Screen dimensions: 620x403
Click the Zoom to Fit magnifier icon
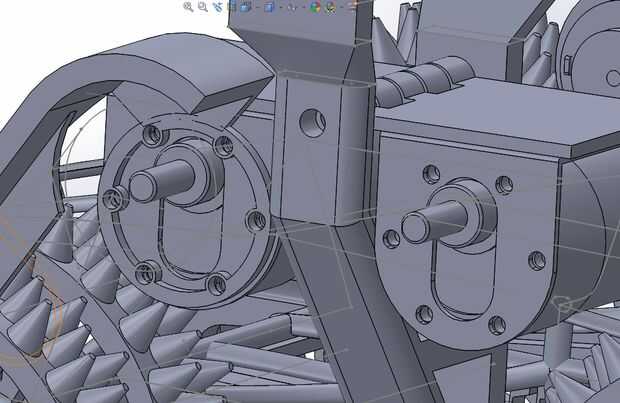point(188,6)
